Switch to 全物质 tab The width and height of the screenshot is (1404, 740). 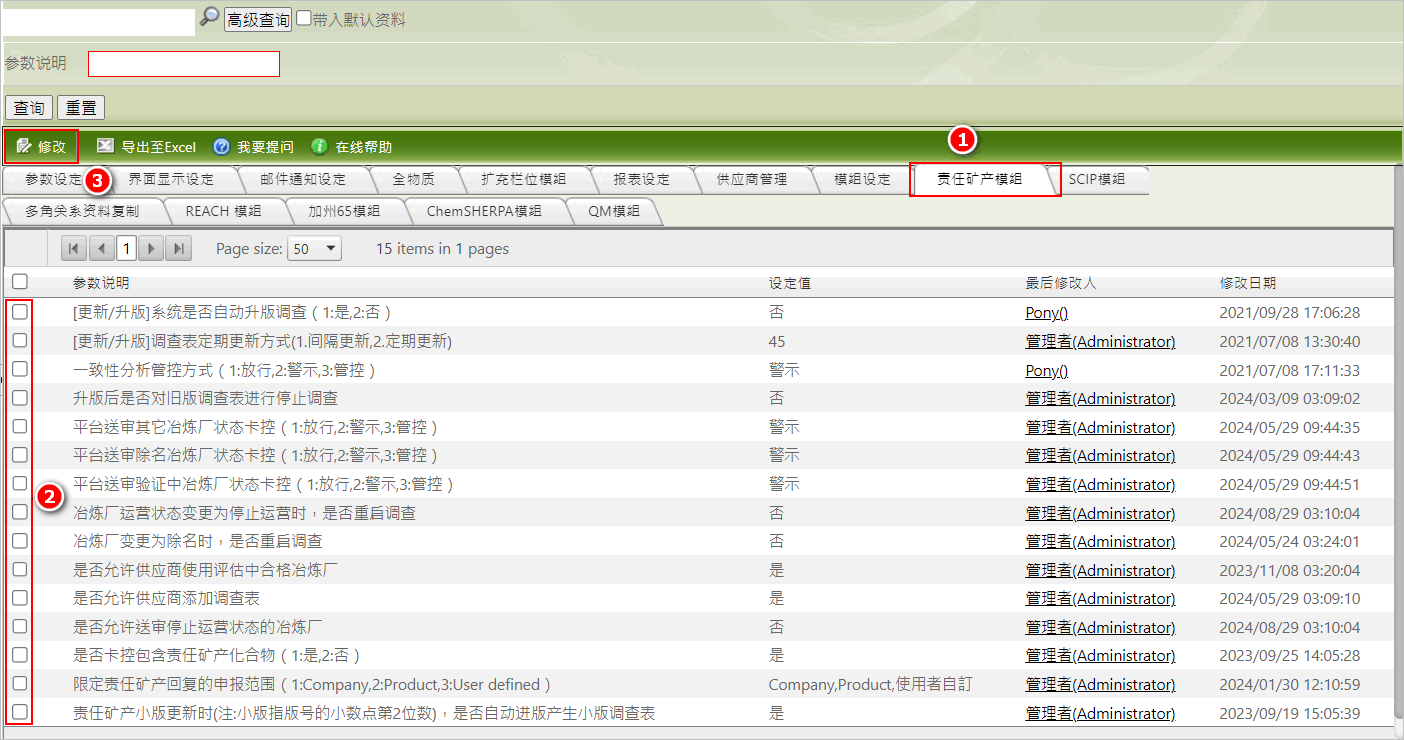click(x=413, y=180)
